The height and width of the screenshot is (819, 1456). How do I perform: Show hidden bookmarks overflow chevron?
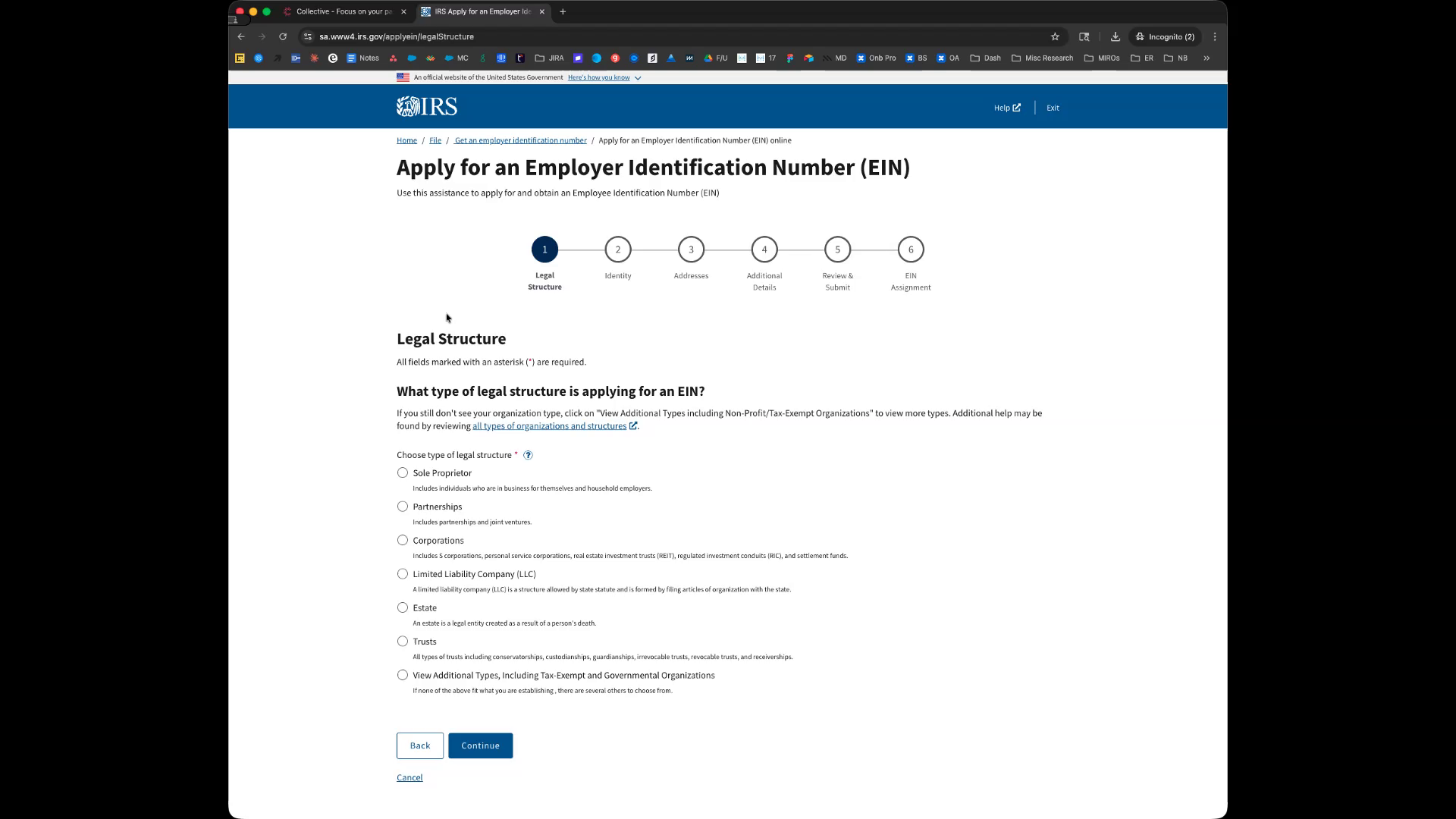(x=1206, y=58)
